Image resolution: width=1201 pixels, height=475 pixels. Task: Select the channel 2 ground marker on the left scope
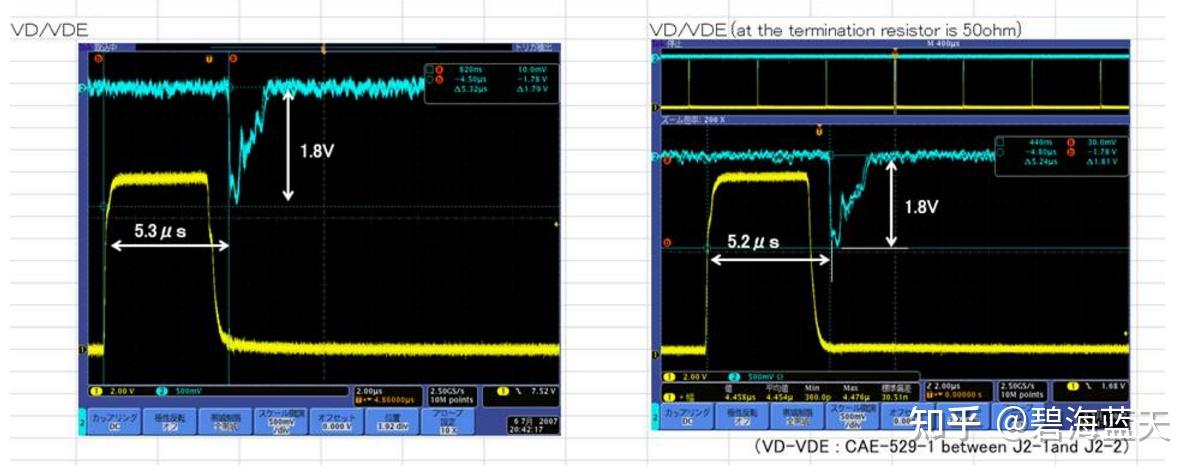coord(84,88)
